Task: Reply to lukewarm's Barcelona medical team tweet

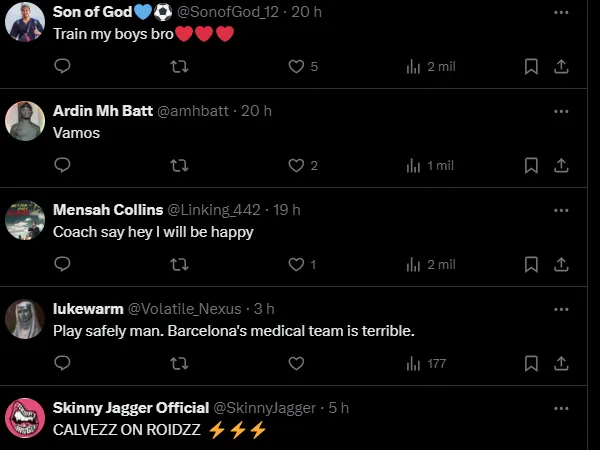Action: tap(62, 363)
